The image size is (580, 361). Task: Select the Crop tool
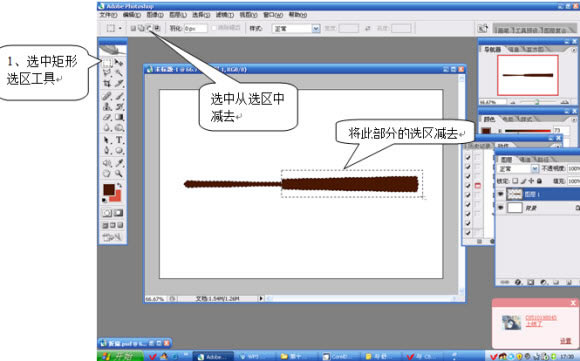coord(107,84)
